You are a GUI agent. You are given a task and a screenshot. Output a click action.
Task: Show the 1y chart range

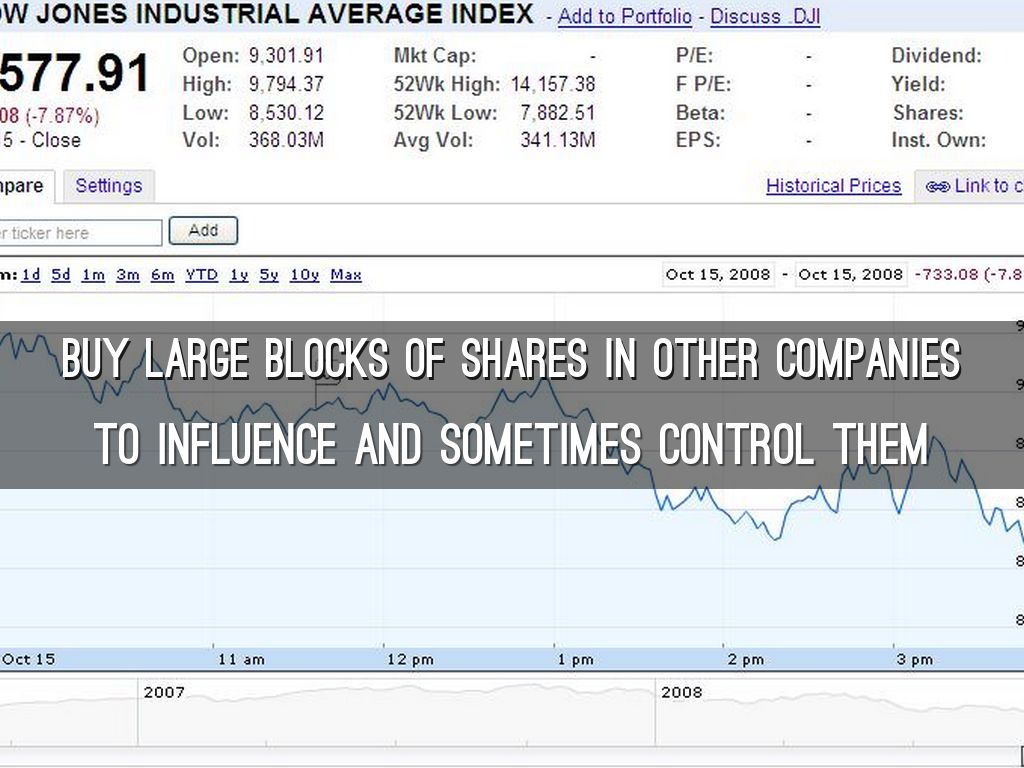(x=238, y=275)
